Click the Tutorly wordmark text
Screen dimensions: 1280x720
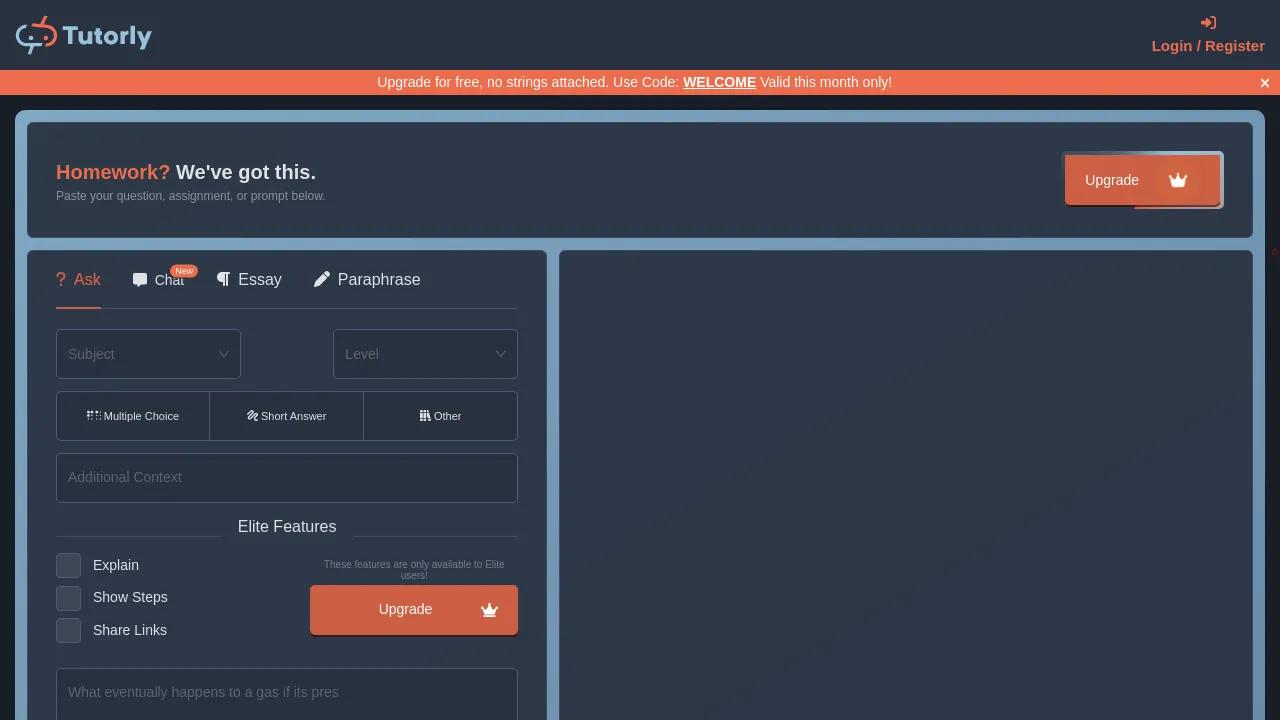tap(107, 36)
